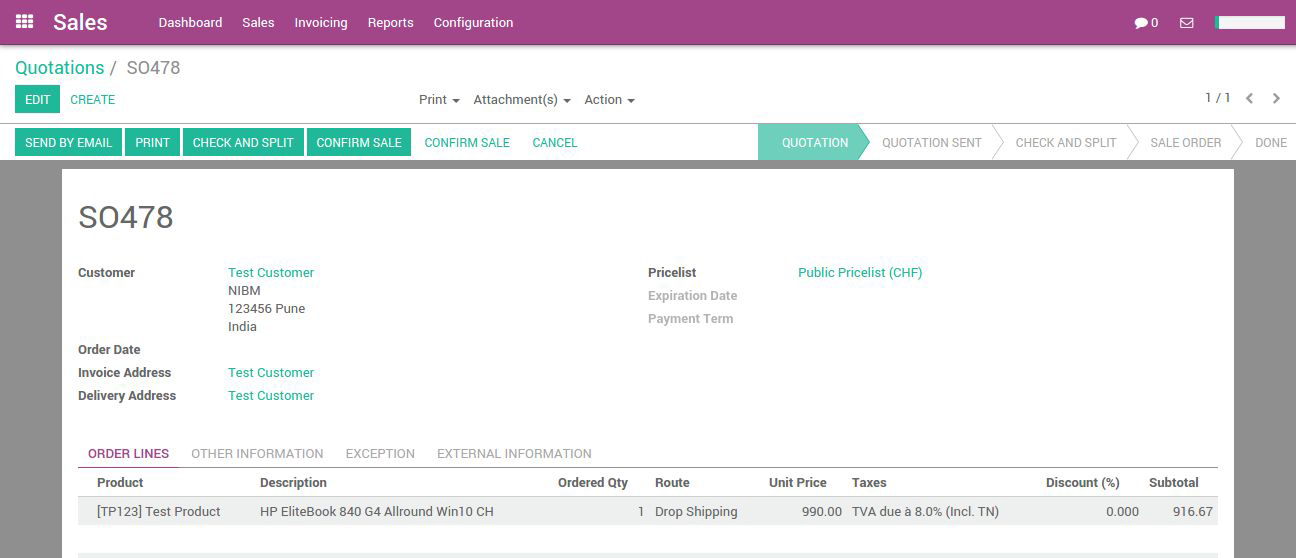Open the Test Customer link under Customer
This screenshot has height=558, width=1296.
[x=271, y=272]
